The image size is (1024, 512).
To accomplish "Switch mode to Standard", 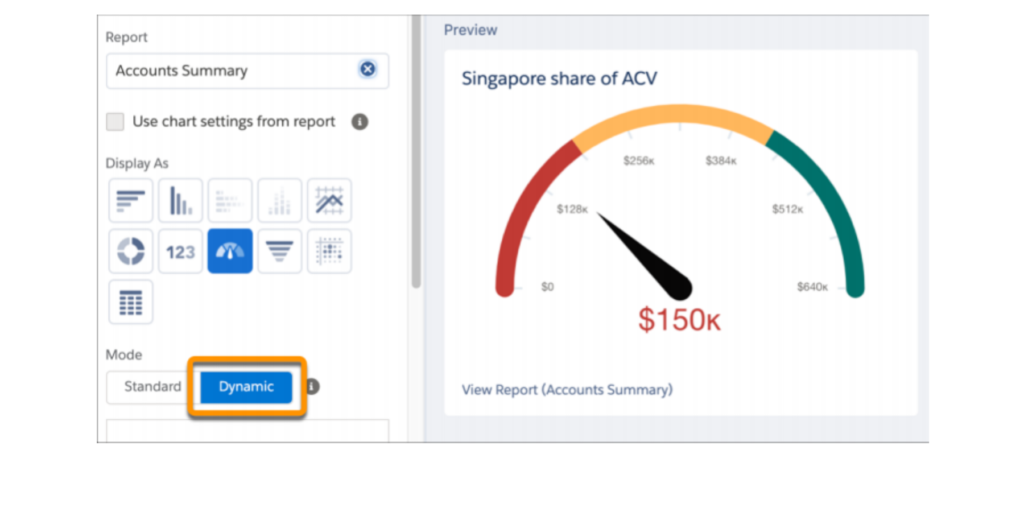I will (x=152, y=387).
